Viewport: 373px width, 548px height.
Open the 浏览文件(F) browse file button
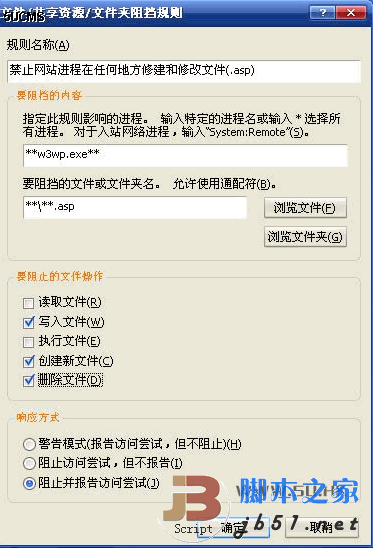(x=305, y=208)
